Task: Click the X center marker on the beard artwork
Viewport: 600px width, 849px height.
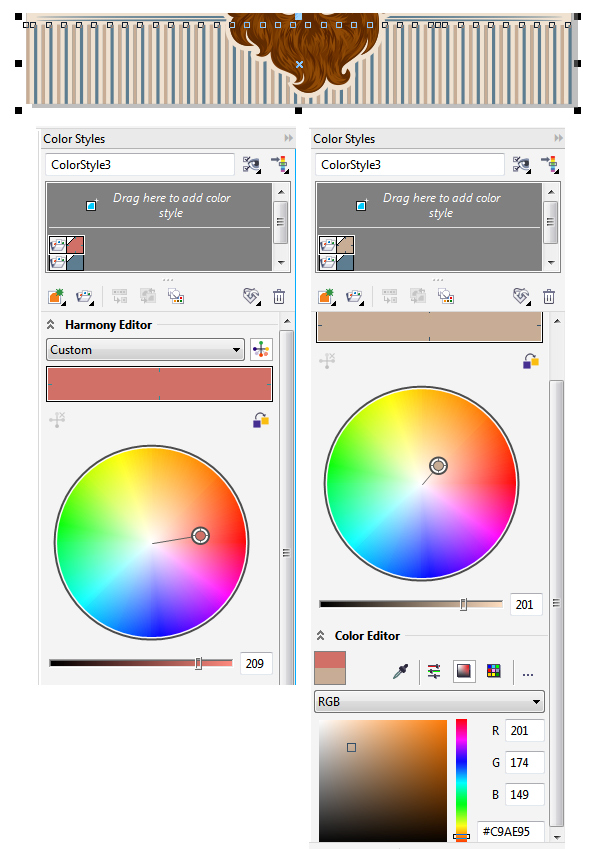Action: [299, 64]
